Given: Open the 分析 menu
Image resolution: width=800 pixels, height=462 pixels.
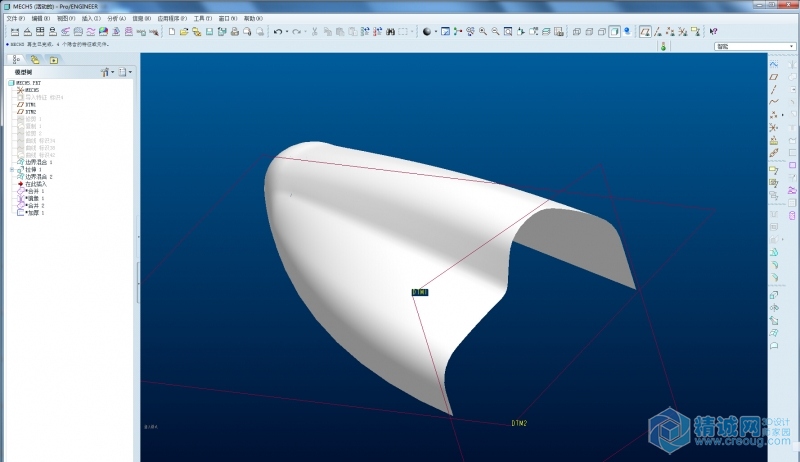Looking at the screenshot, I should [x=116, y=18].
